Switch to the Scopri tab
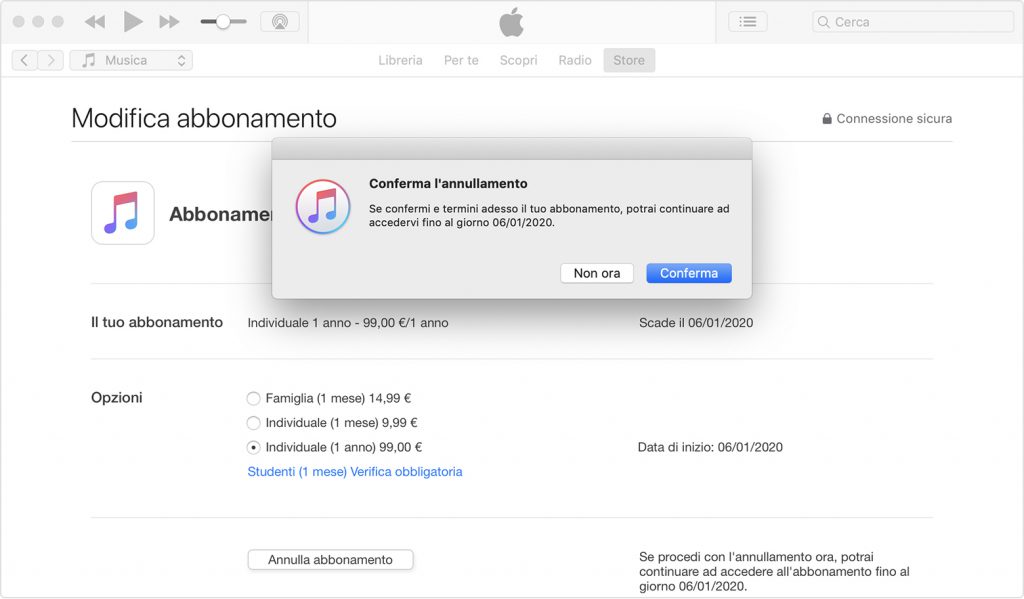This screenshot has width=1024, height=599. coord(519,60)
